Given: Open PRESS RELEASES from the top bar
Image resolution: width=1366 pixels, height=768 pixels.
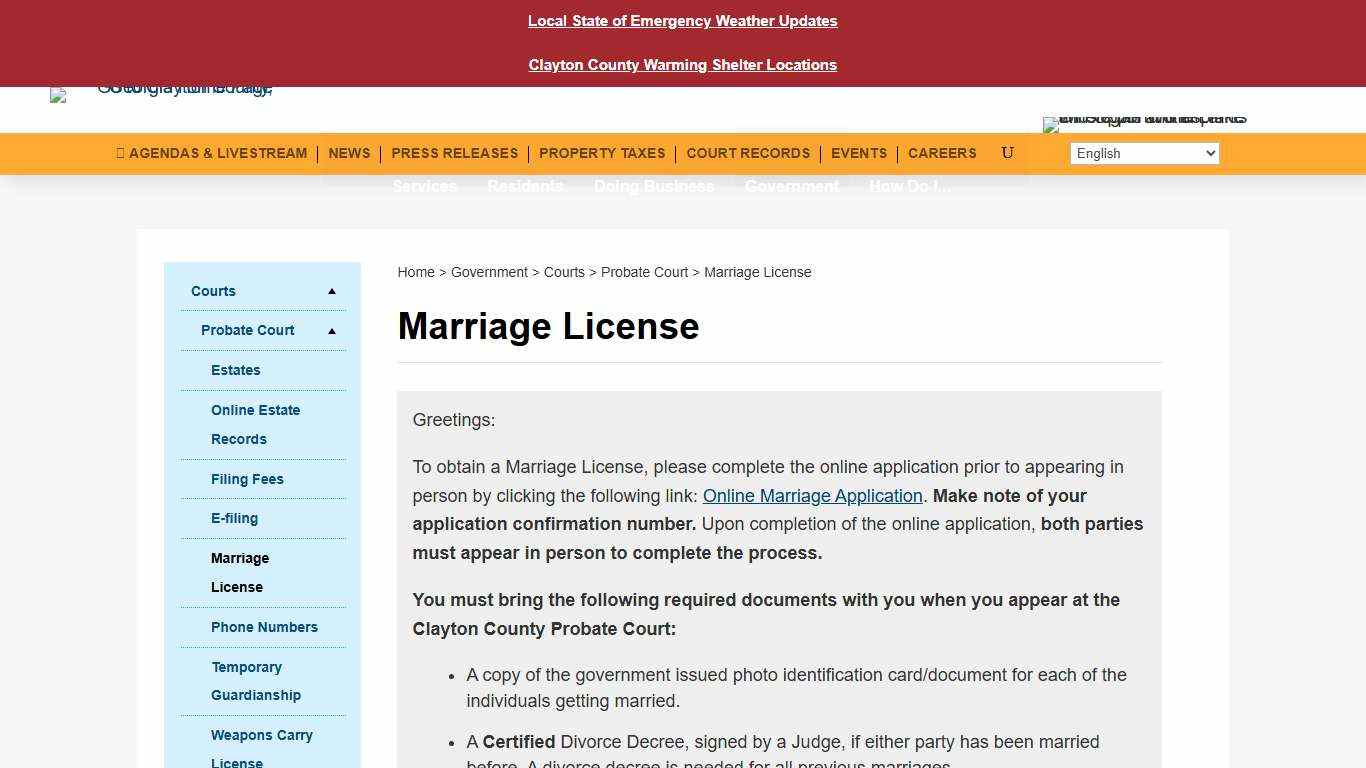Looking at the screenshot, I should click(455, 153).
